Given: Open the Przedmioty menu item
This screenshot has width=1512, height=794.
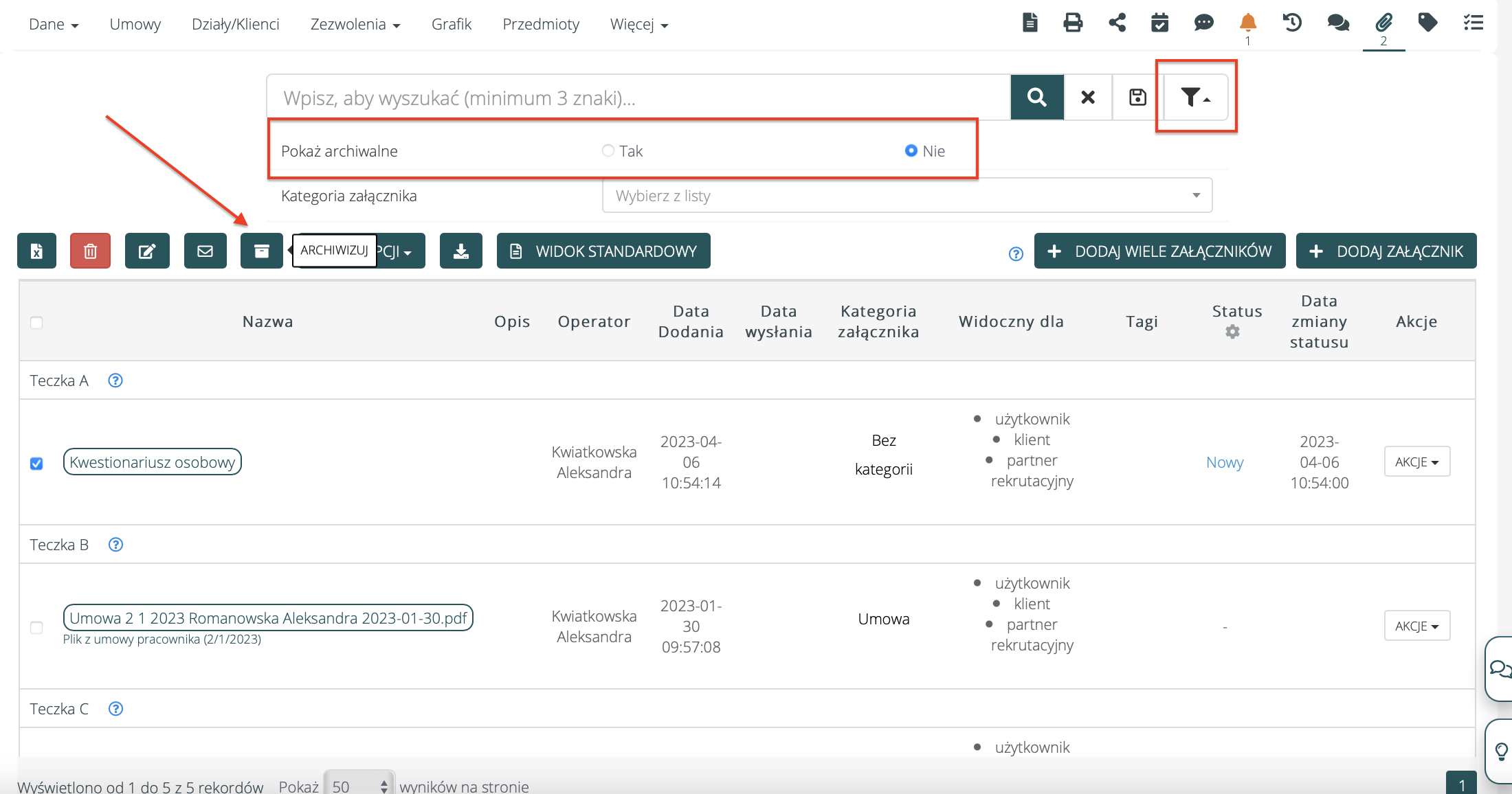Looking at the screenshot, I should tap(541, 25).
